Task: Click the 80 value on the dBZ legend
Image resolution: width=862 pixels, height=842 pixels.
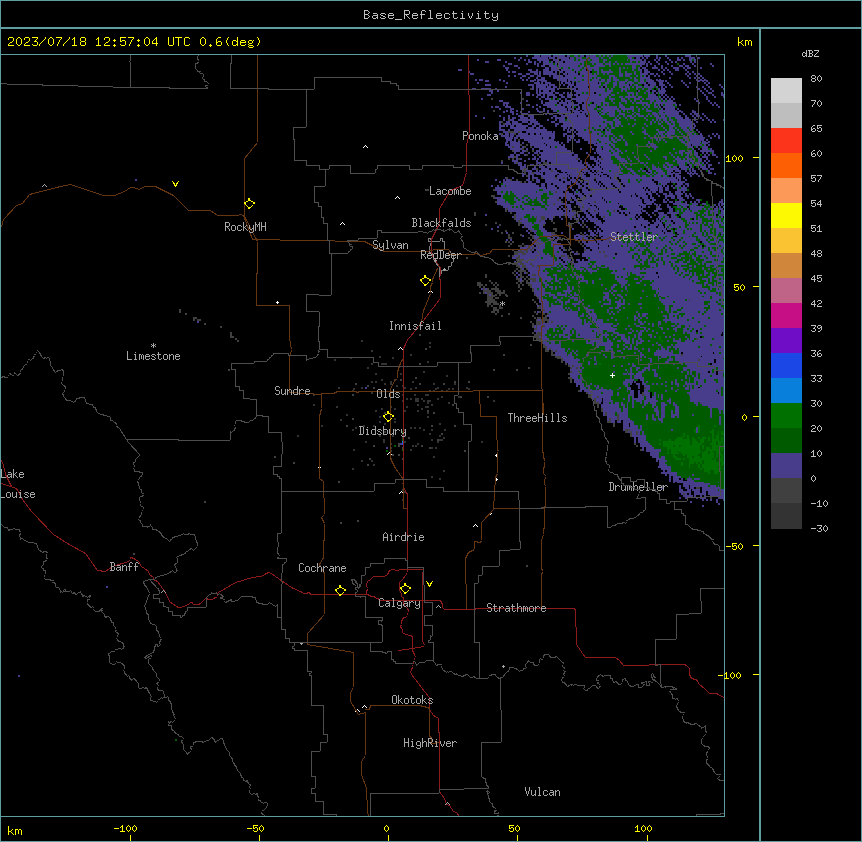Action: tap(816, 79)
